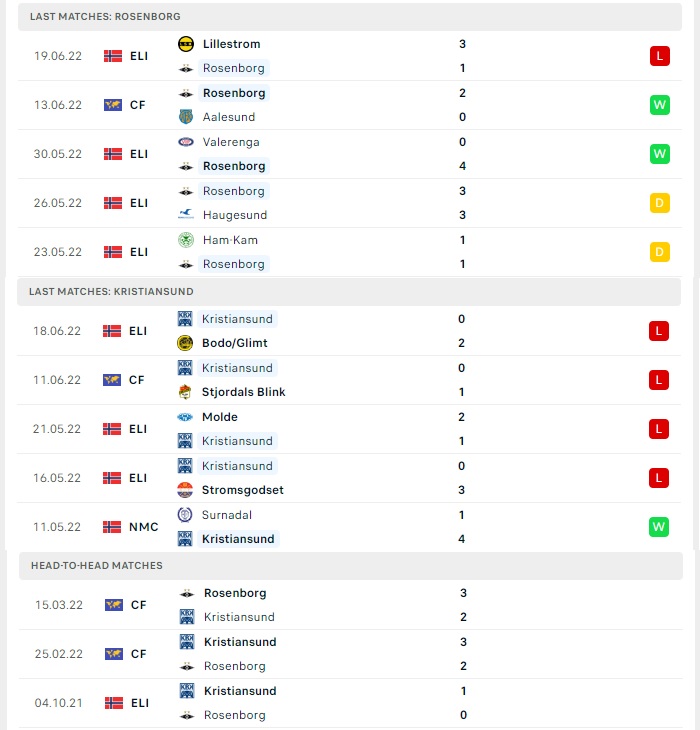Click the Valerenga team logo

click(x=186, y=142)
